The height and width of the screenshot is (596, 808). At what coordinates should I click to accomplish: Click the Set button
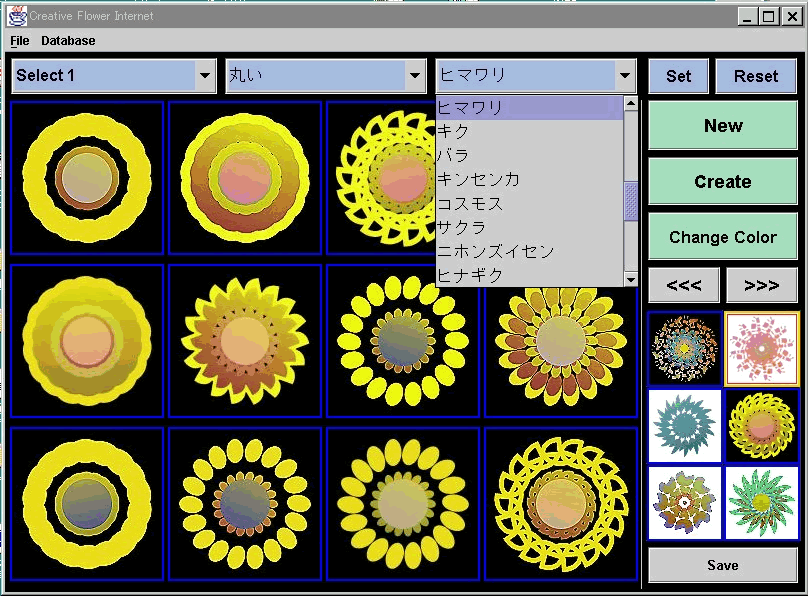click(678, 76)
